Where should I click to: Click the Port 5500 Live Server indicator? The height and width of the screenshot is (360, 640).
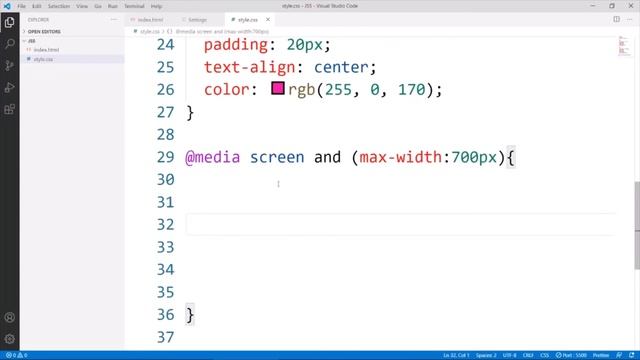point(571,355)
